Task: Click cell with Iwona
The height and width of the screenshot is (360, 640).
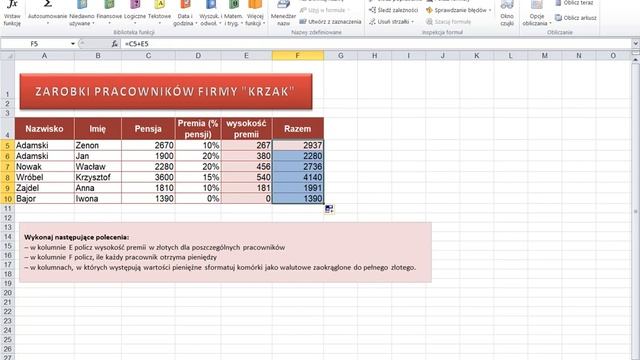Action: click(98, 199)
